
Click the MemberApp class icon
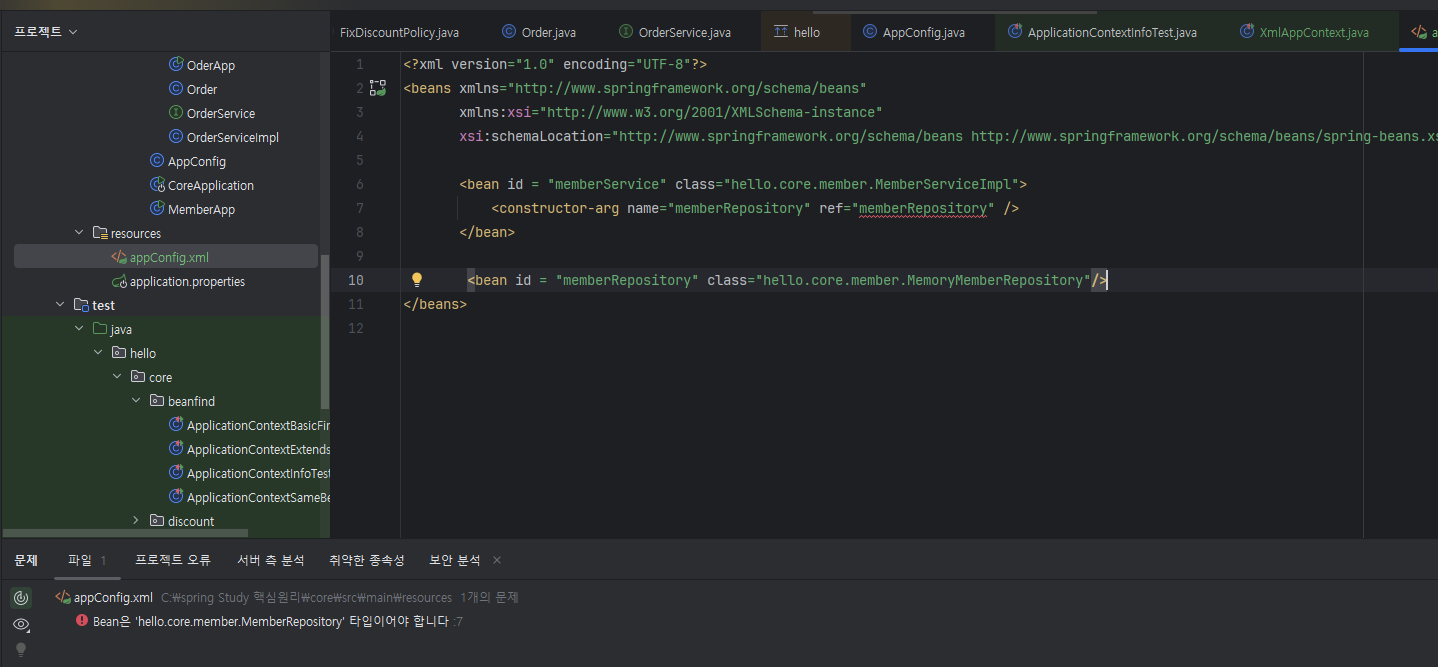tap(157, 209)
